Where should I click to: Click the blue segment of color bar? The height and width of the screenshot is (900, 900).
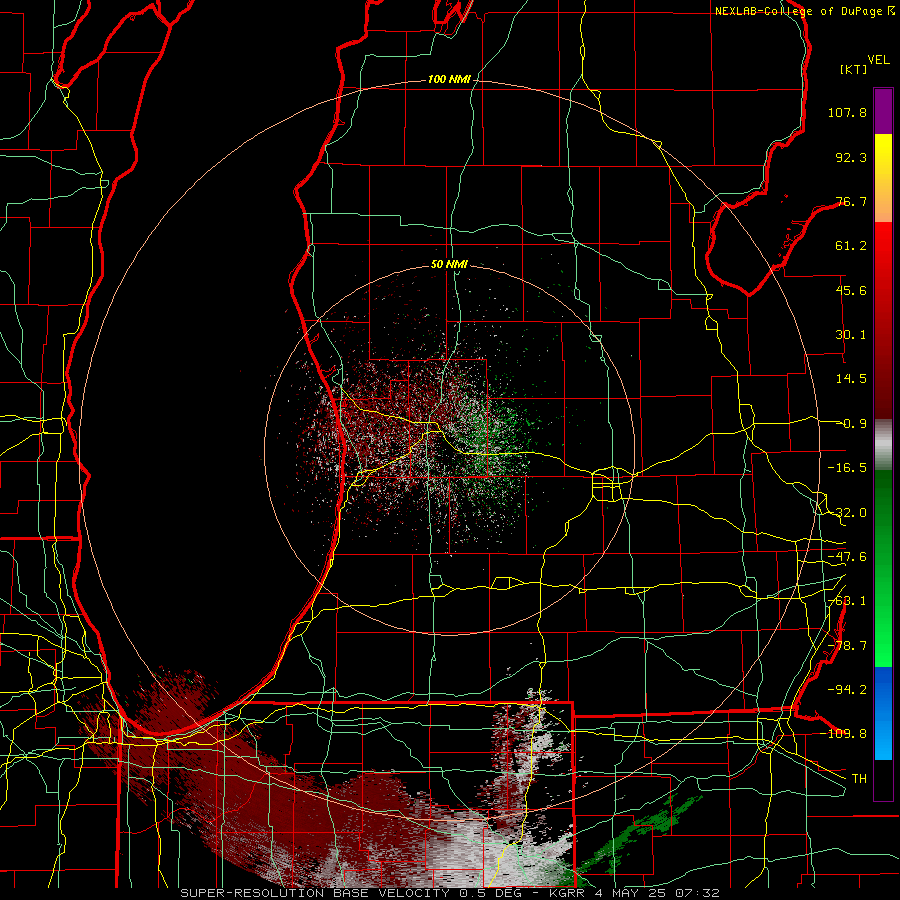883,713
